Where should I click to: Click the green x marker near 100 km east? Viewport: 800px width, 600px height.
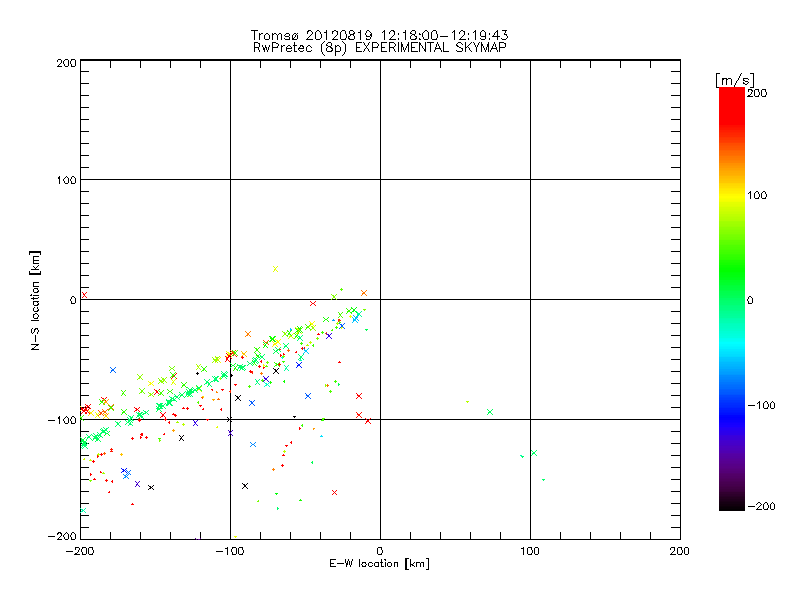pyautogui.click(x=534, y=453)
